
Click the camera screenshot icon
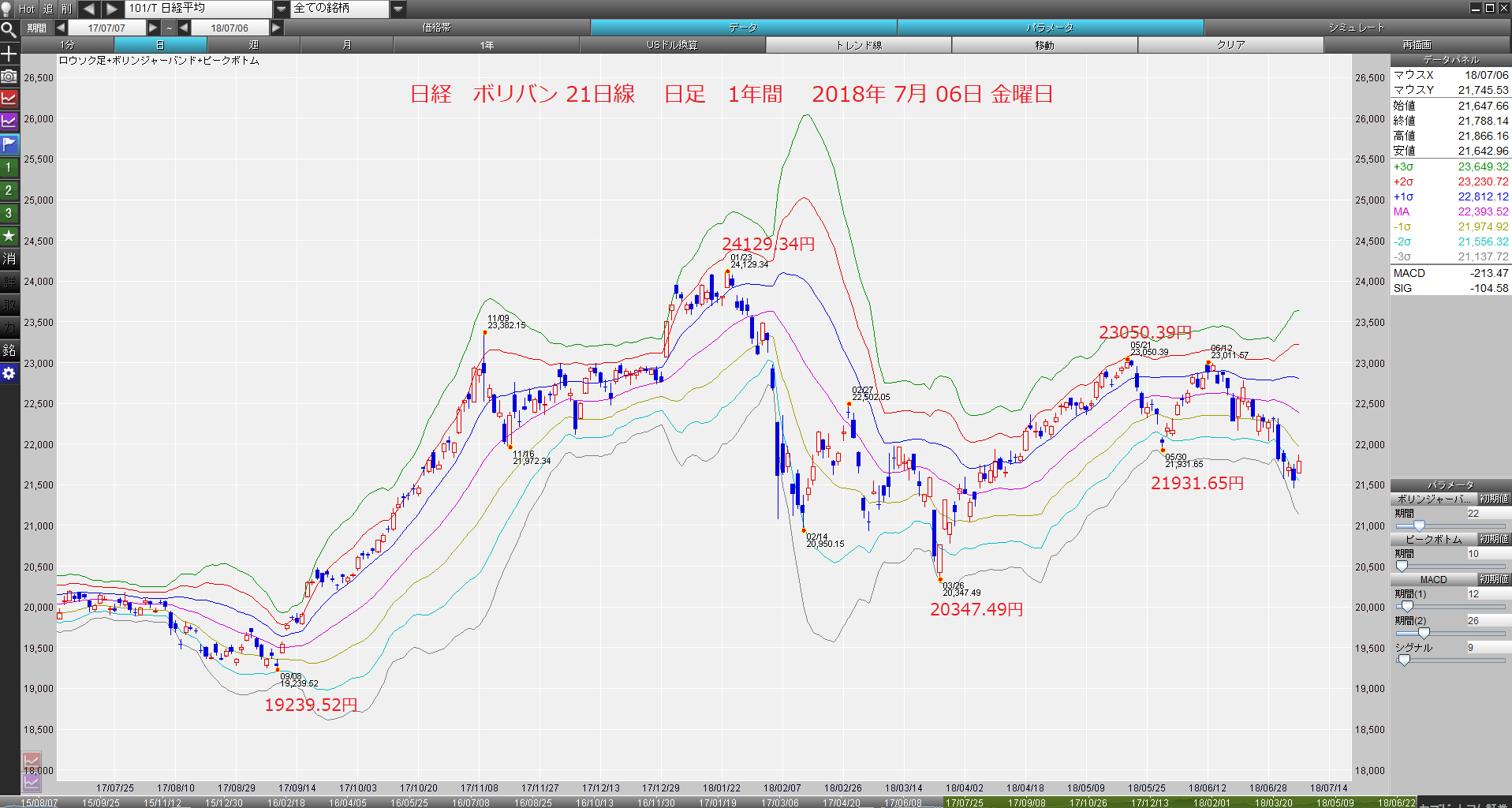click(9, 76)
